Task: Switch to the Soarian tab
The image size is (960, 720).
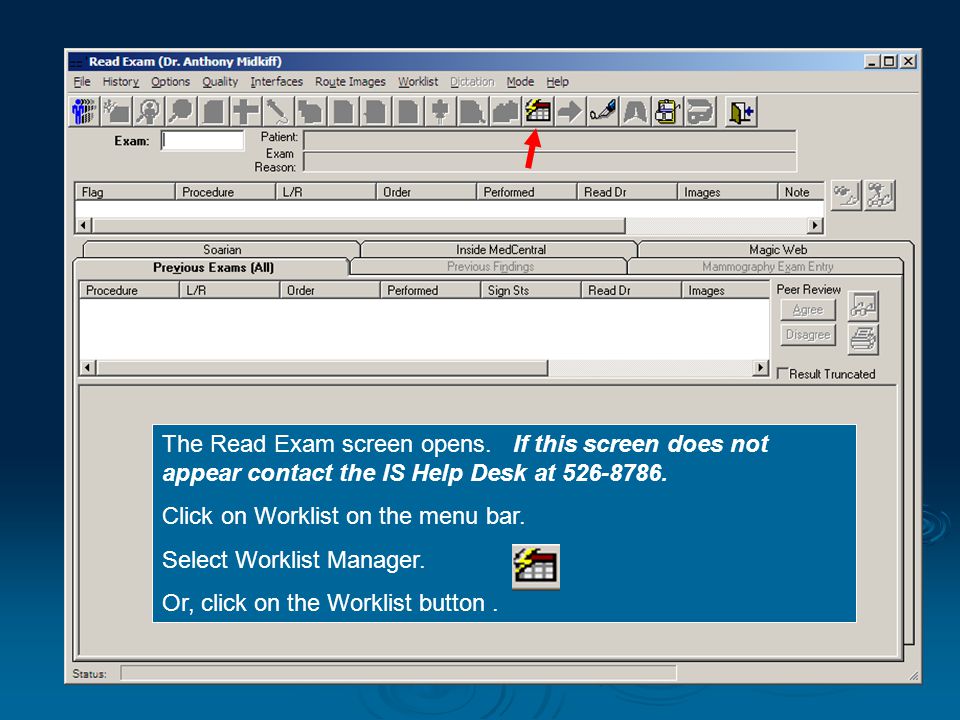Action: (222, 249)
